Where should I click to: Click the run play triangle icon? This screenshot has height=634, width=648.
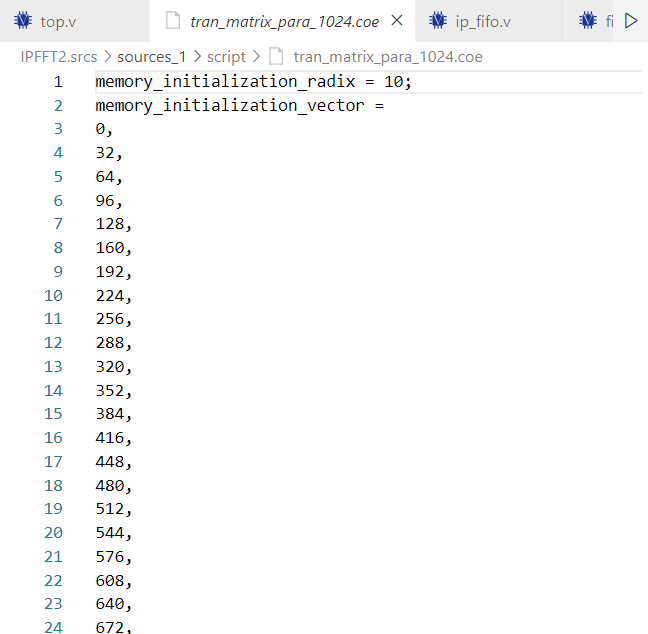[631, 21]
